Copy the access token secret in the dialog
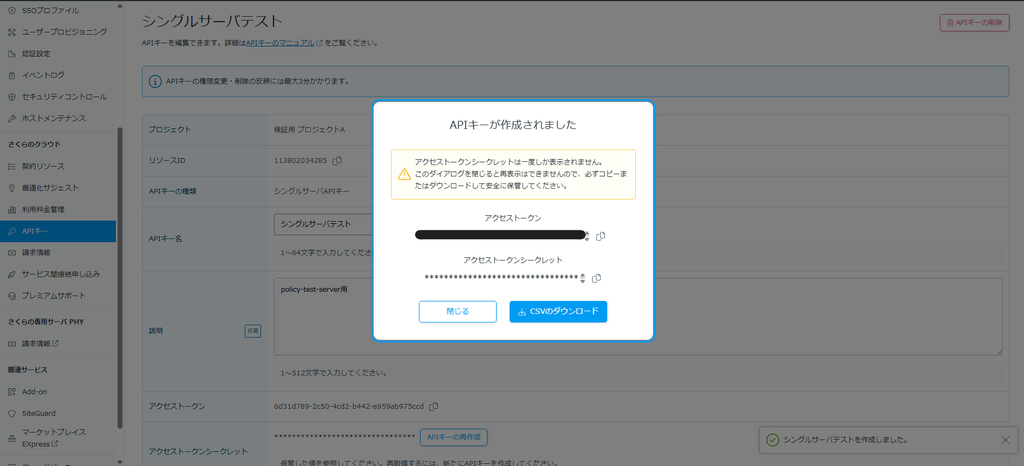Image resolution: width=1024 pixels, height=466 pixels. click(596, 278)
